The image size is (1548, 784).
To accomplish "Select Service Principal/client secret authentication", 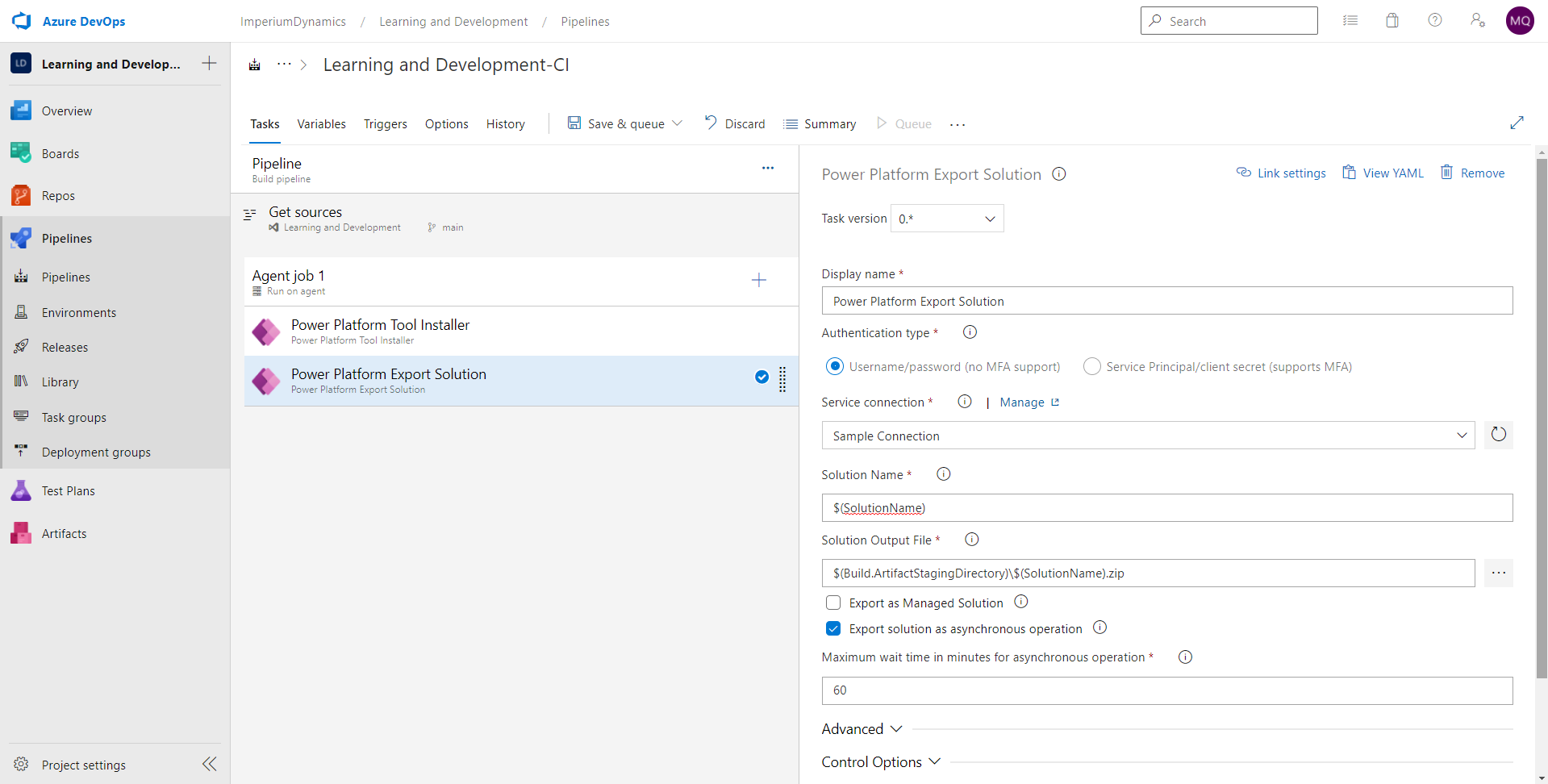I will [1092, 366].
